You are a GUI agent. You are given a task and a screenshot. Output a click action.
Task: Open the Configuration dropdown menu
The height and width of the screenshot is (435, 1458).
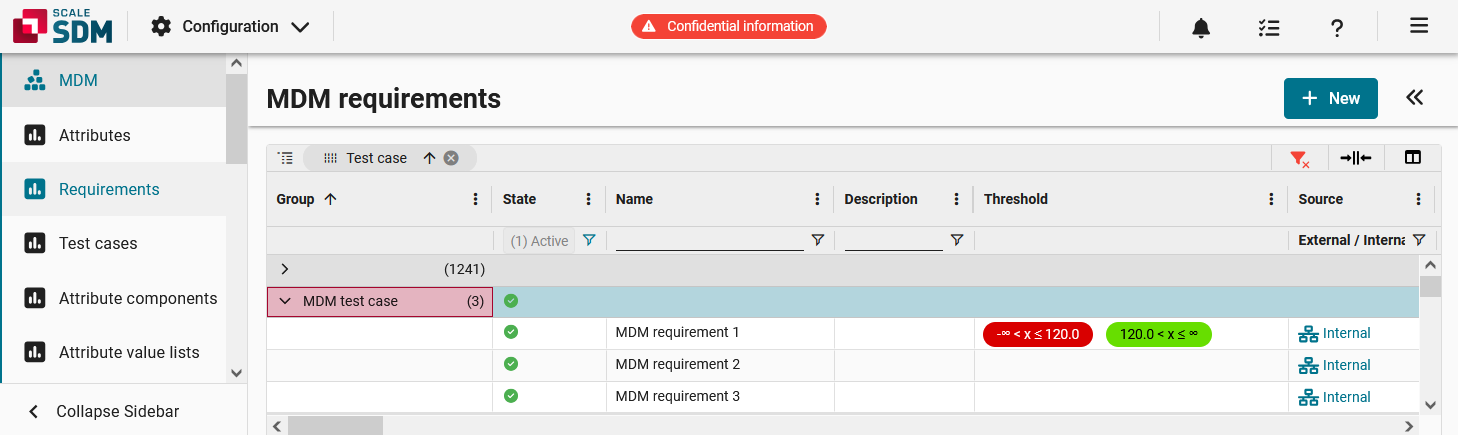pyautogui.click(x=230, y=27)
